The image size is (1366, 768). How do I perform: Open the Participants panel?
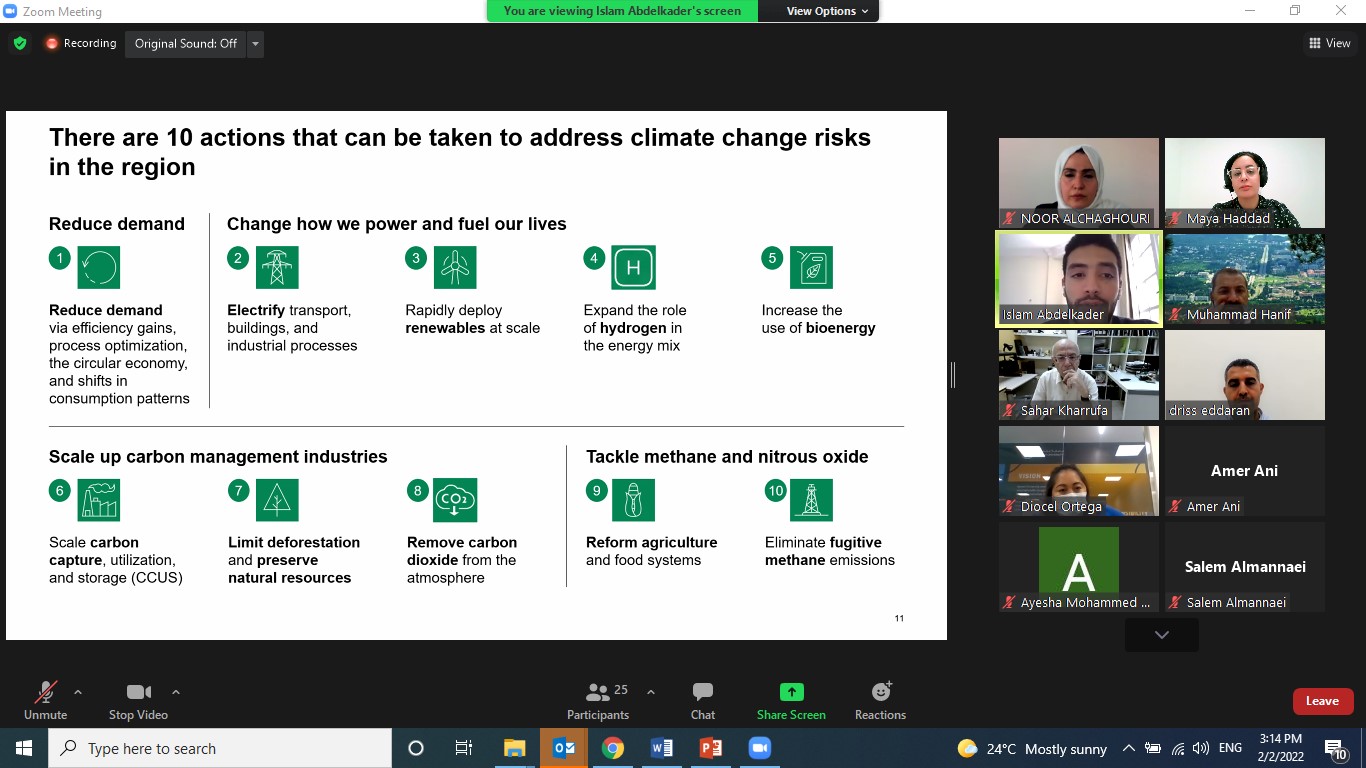pyautogui.click(x=598, y=700)
